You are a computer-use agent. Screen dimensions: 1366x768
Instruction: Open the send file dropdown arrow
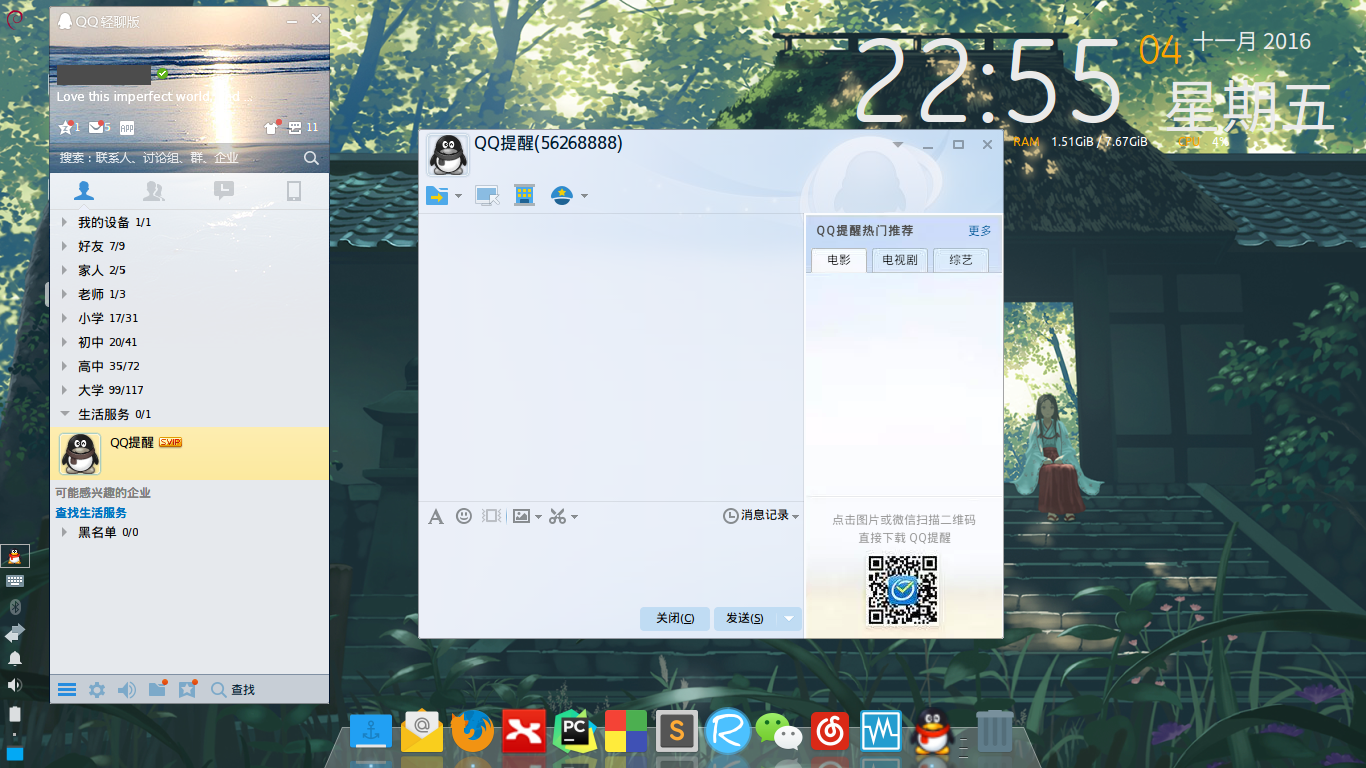coord(458,196)
